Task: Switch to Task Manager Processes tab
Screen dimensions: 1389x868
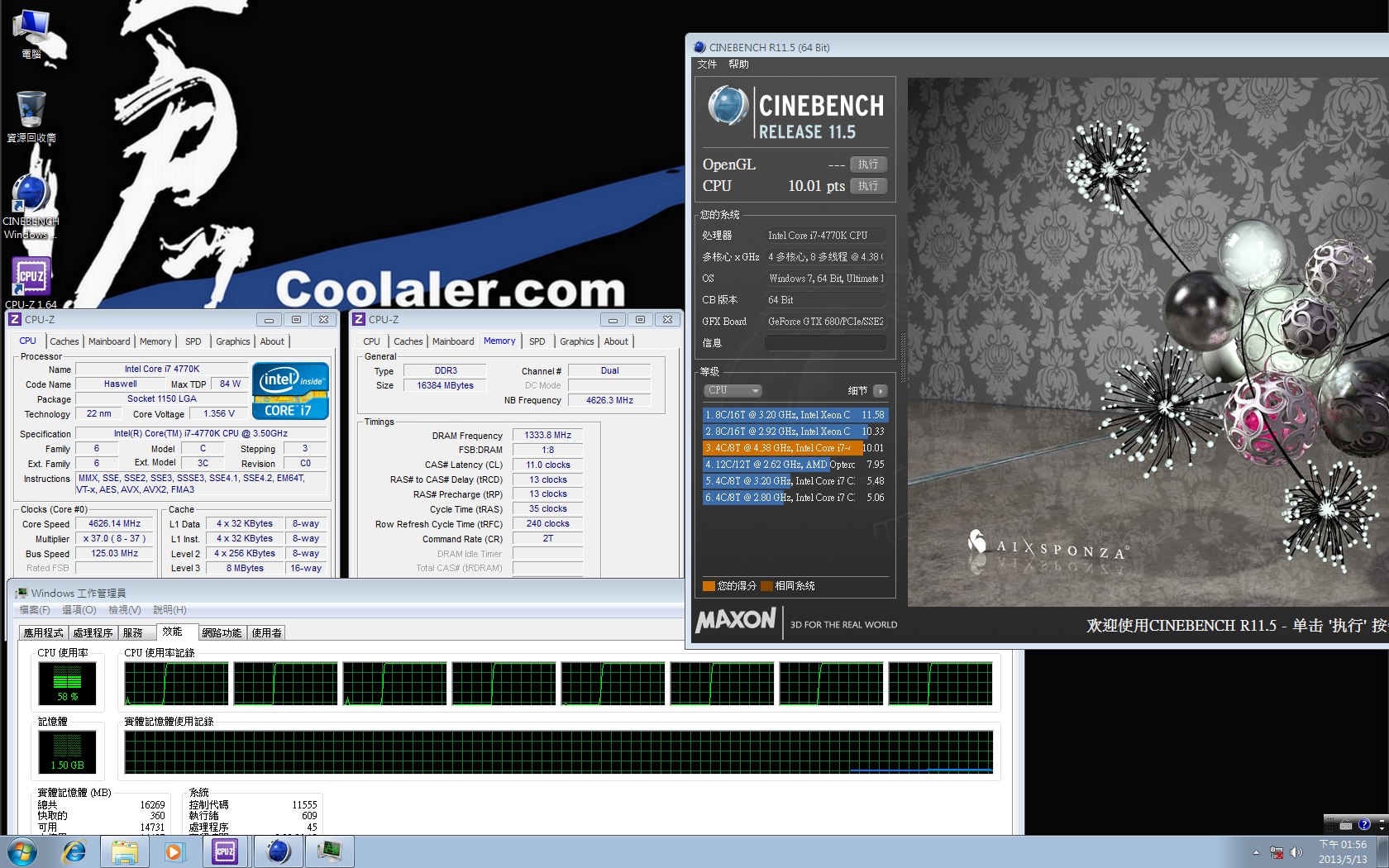Action: click(93, 633)
